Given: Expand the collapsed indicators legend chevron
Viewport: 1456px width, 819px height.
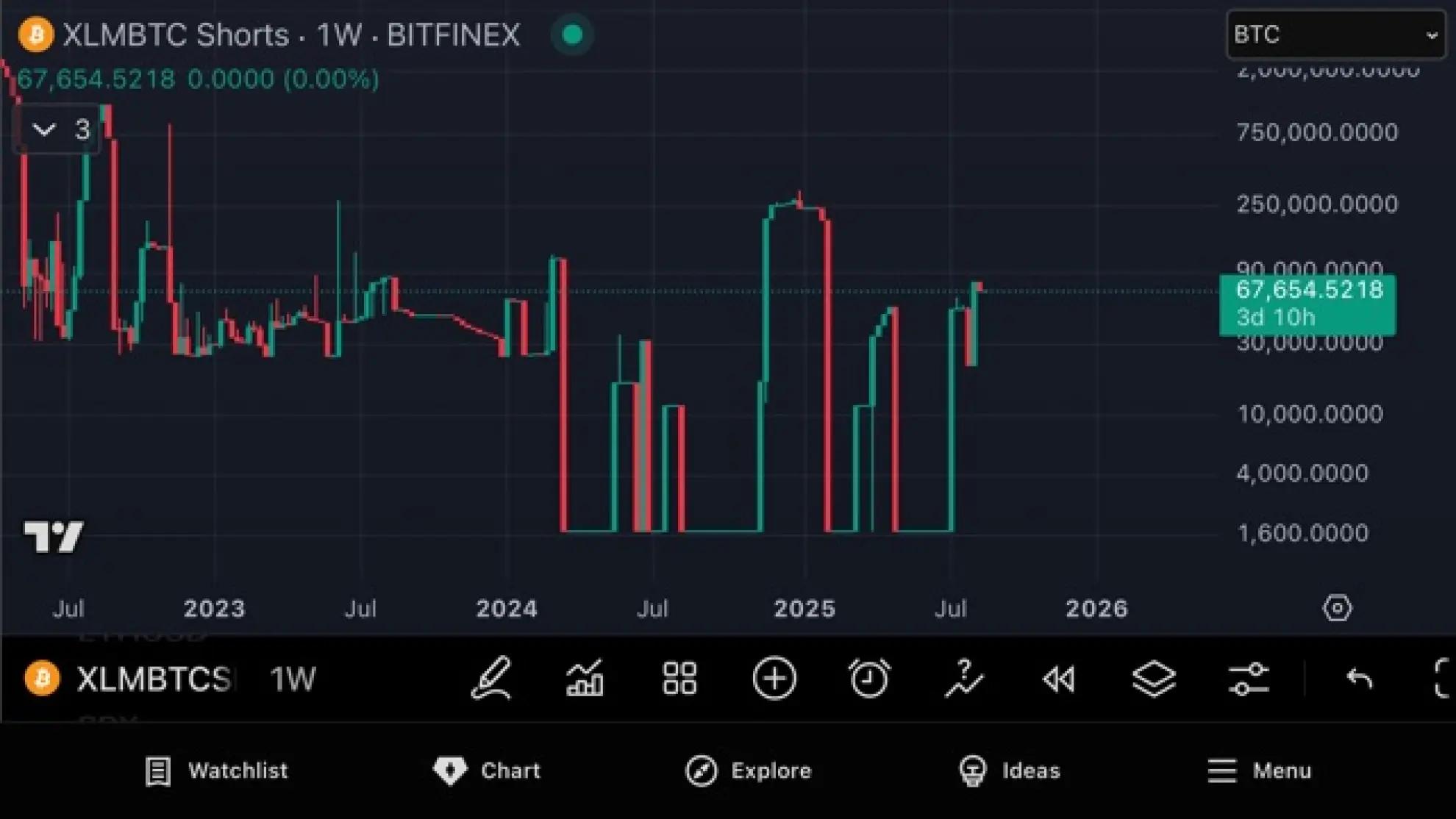Looking at the screenshot, I should [44, 130].
